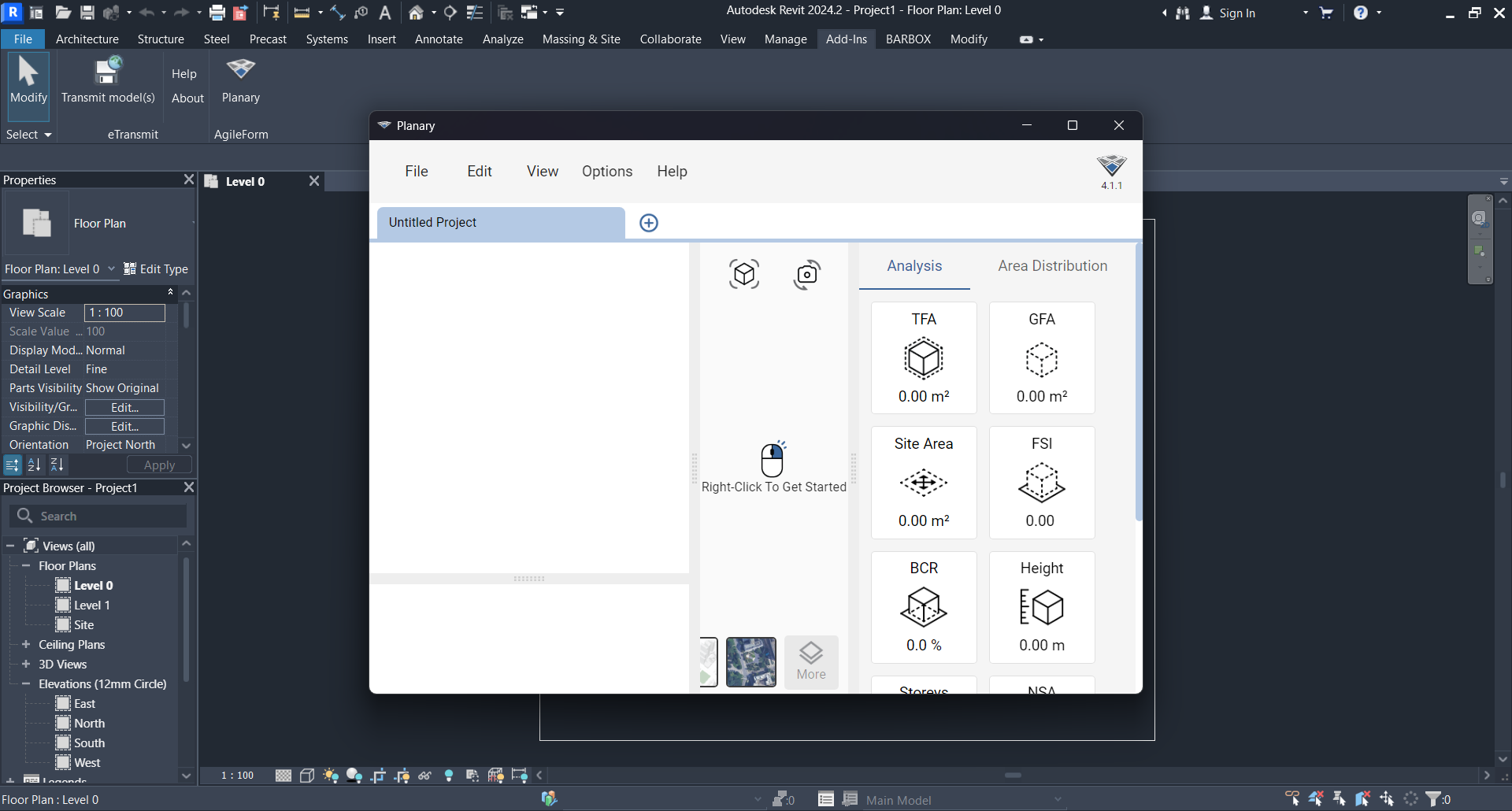This screenshot has width=1512, height=811.
Task: Click Temporary Hide/Isolate glasses icon
Action: [x=425, y=776]
